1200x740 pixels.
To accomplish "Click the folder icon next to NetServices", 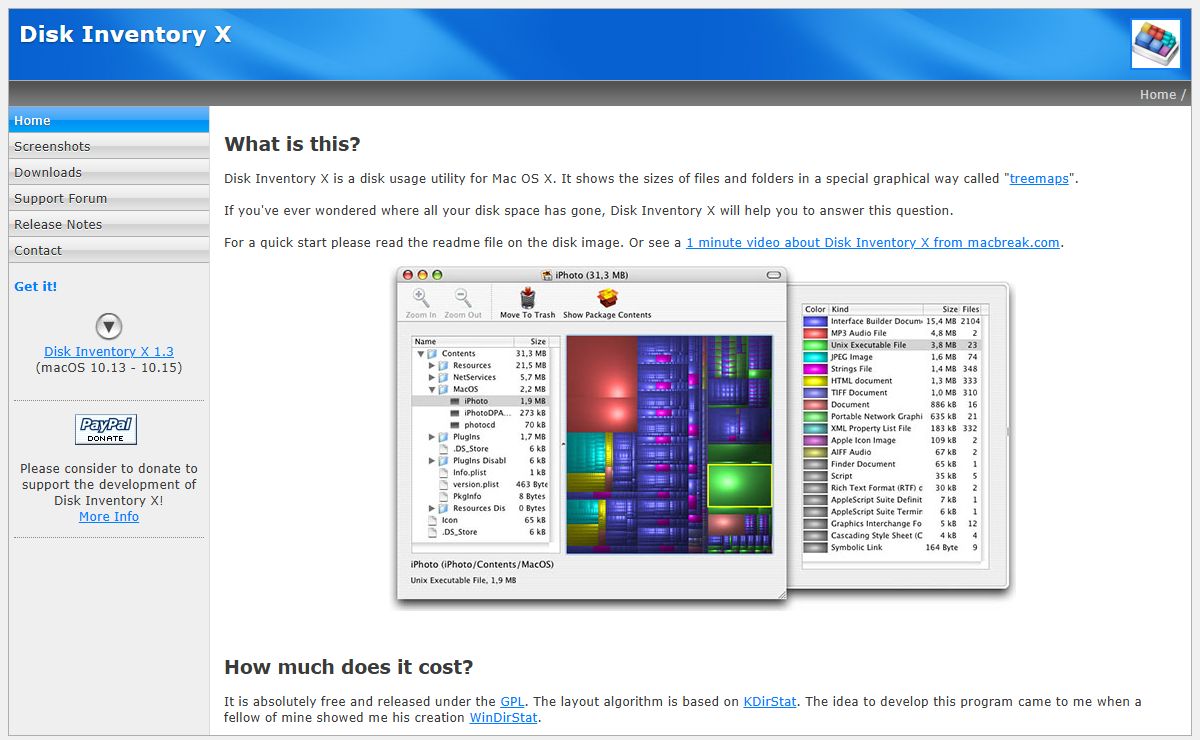I will [443, 377].
